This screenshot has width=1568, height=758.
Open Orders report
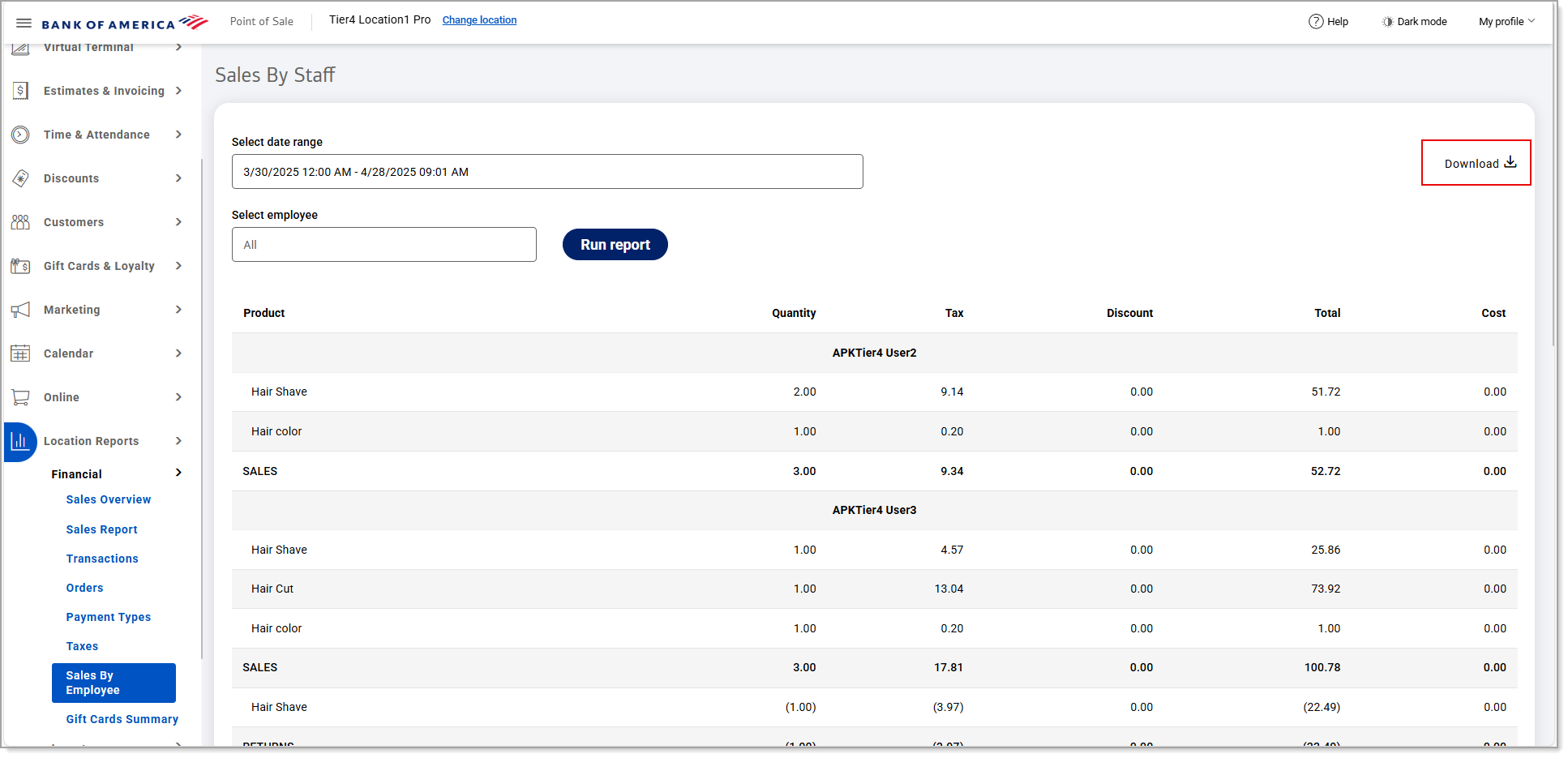pyautogui.click(x=85, y=588)
